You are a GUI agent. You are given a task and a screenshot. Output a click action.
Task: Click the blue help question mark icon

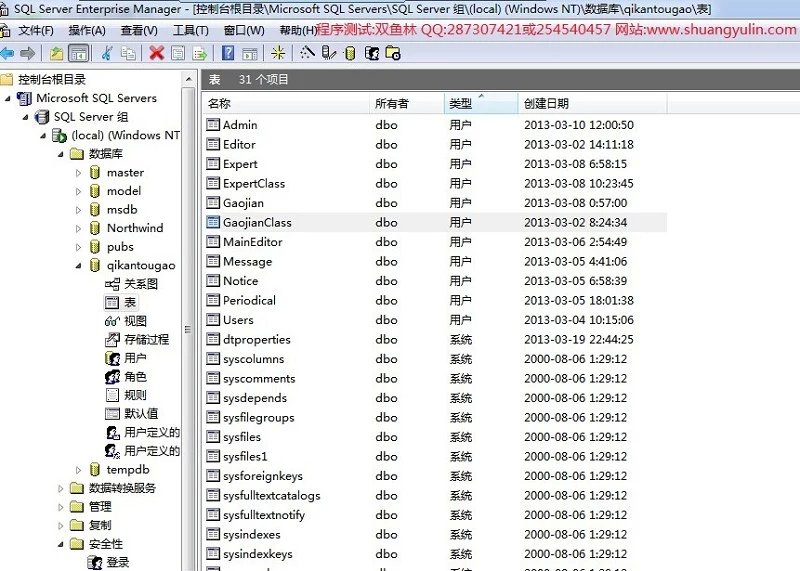coord(228,53)
